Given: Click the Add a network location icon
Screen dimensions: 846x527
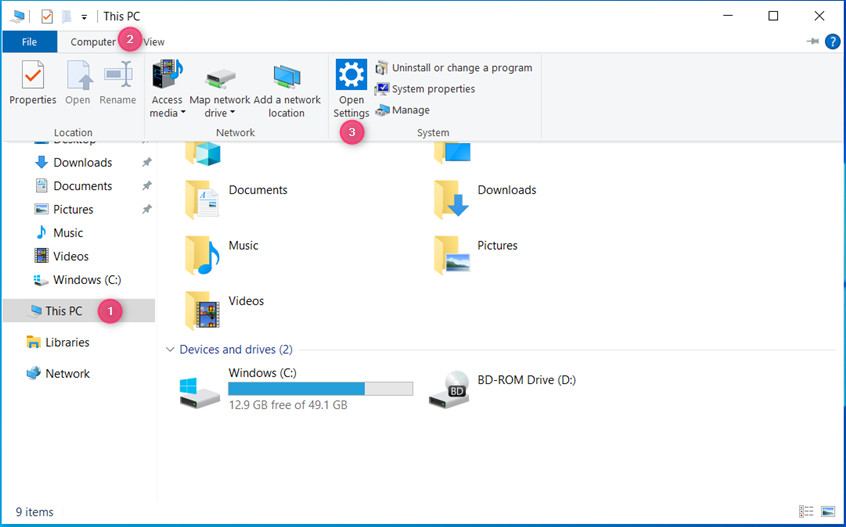Looking at the screenshot, I should coord(286,76).
